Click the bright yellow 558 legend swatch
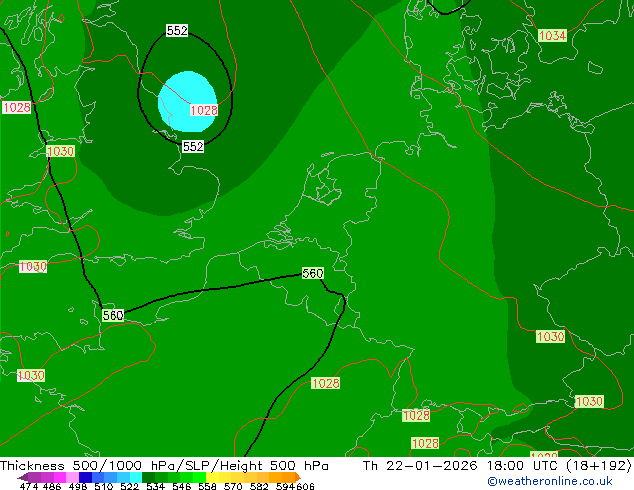Screen dimensions: 634x490 tap(212, 477)
